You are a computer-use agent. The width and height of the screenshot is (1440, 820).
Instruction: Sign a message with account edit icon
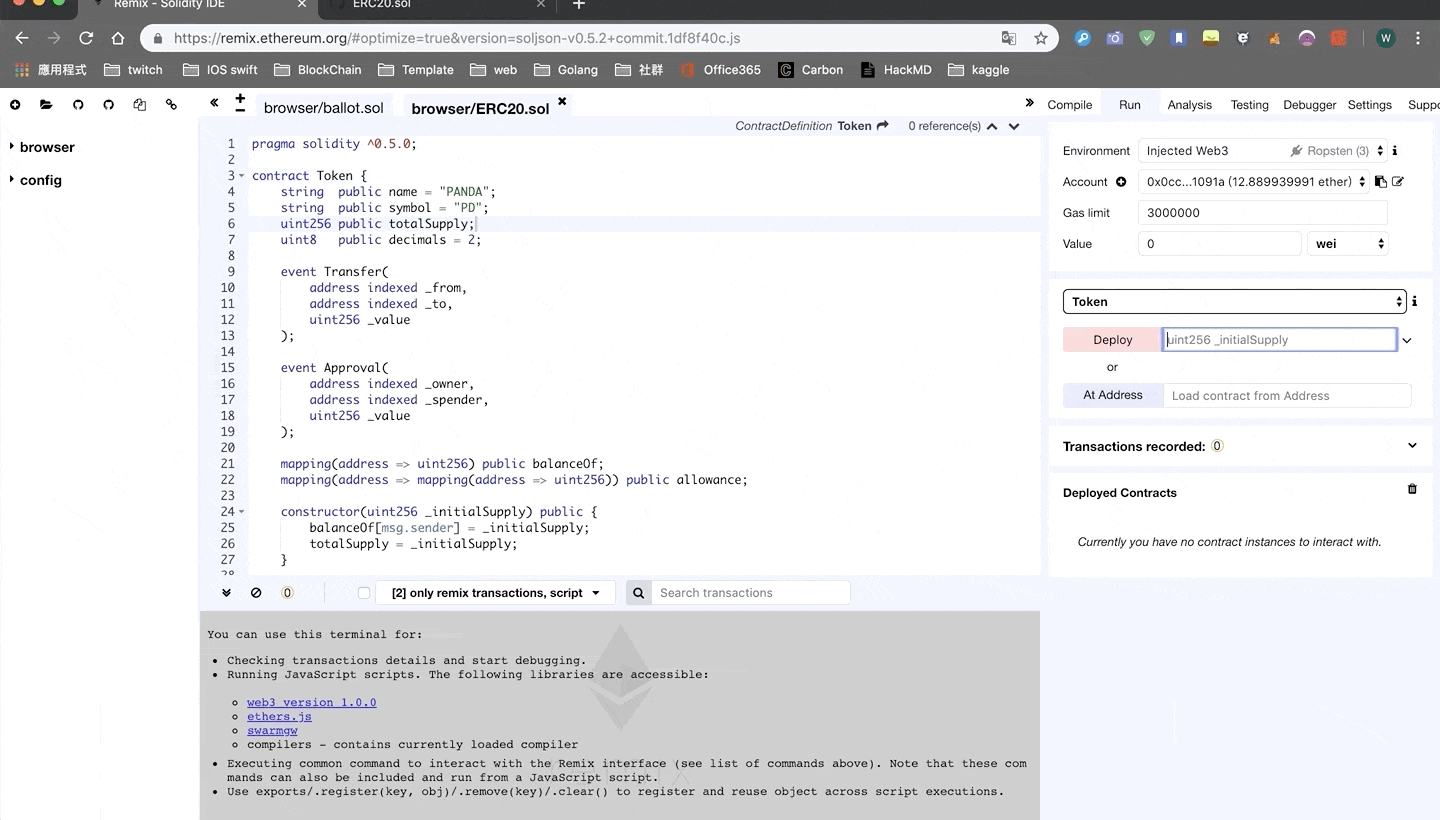point(1398,182)
